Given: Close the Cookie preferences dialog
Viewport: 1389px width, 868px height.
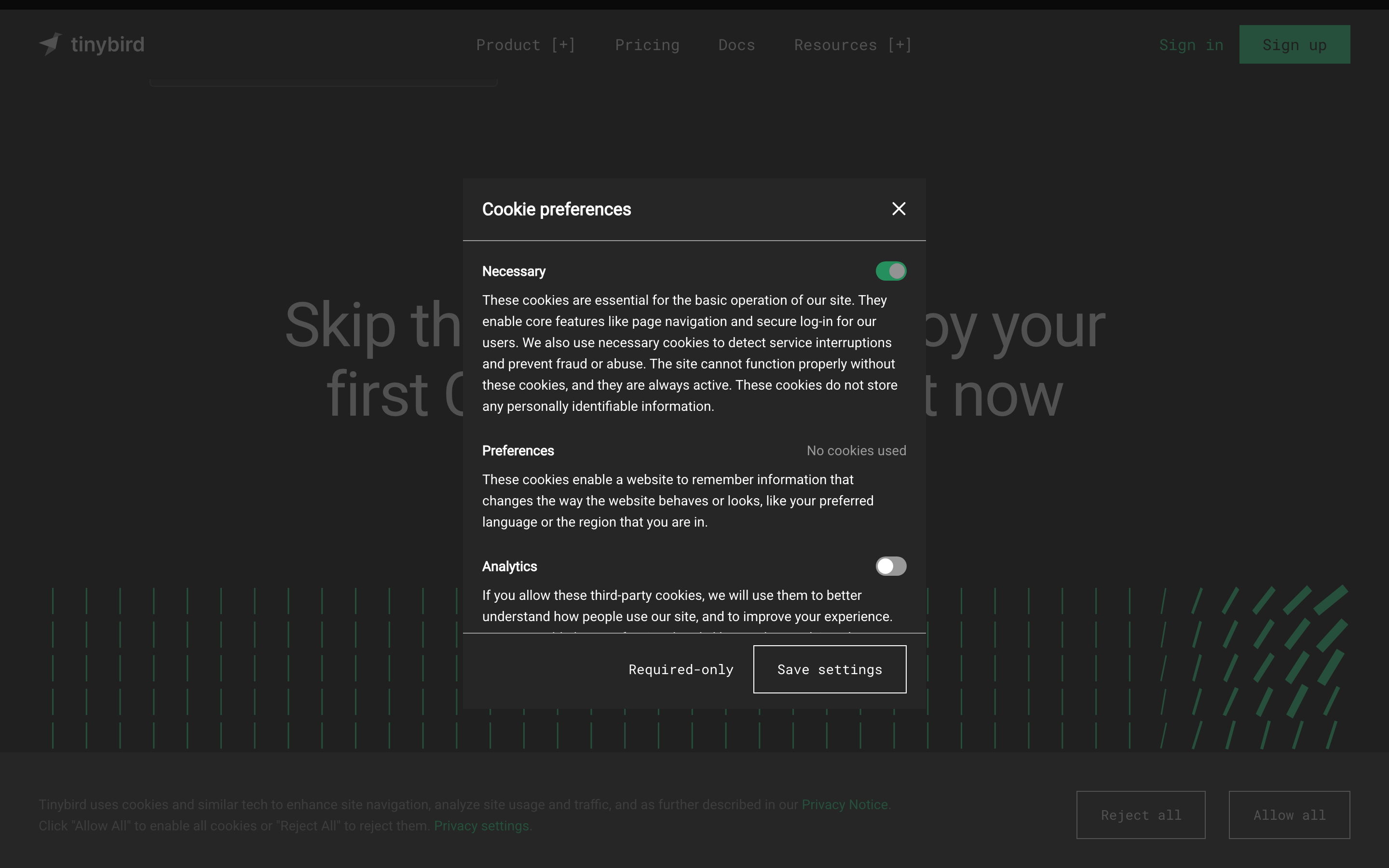Looking at the screenshot, I should 899,209.
